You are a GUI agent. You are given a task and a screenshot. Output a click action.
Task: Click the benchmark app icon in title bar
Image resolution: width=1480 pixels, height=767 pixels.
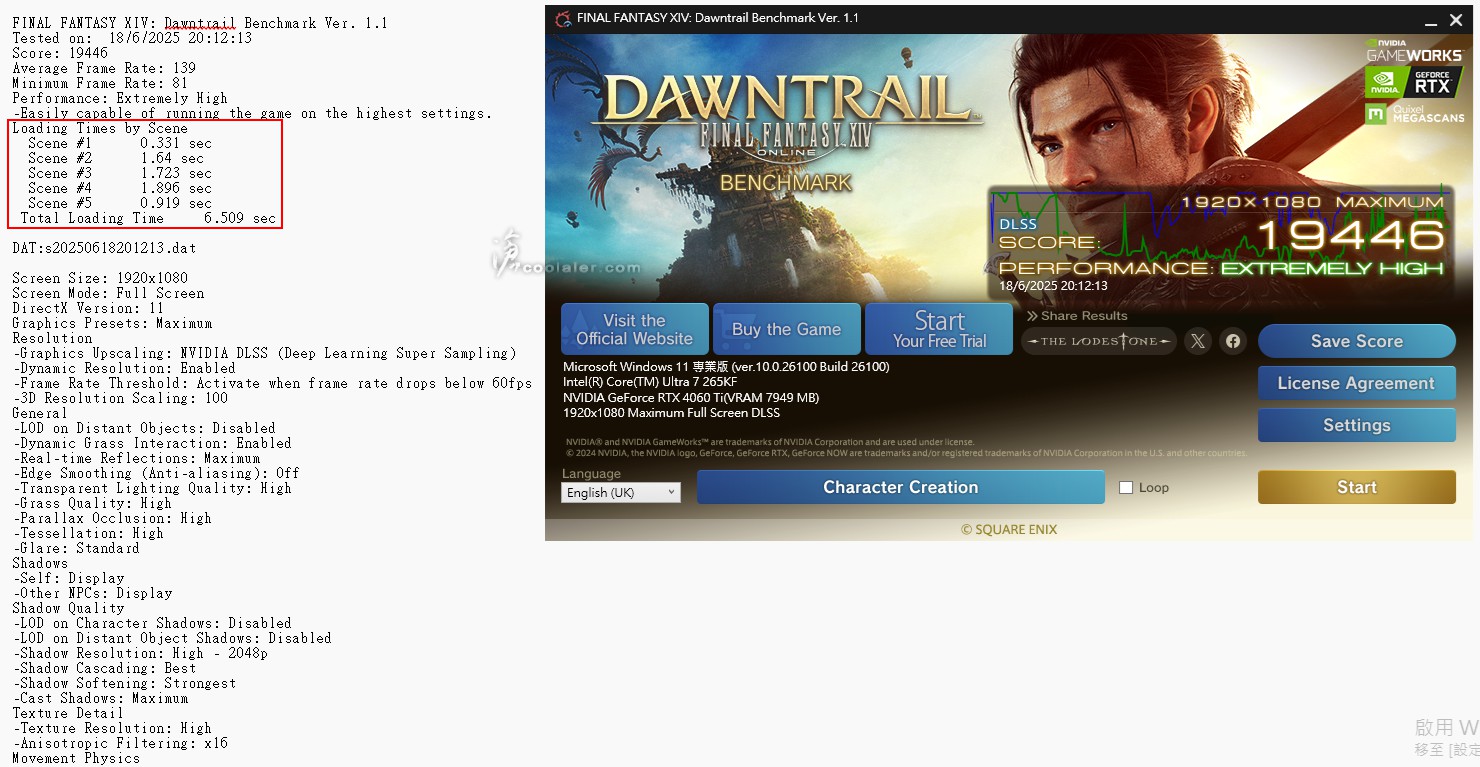563,18
